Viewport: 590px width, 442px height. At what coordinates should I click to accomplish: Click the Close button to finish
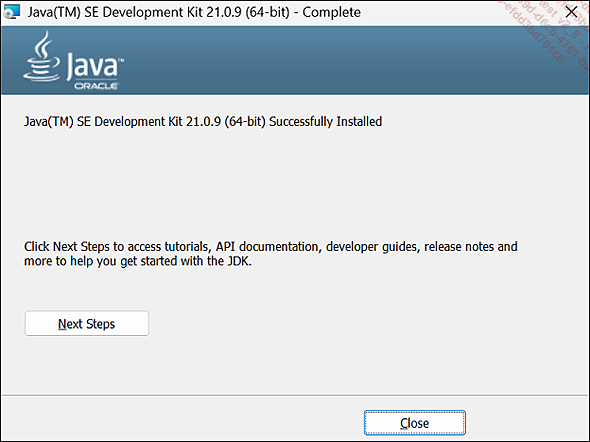tap(415, 423)
